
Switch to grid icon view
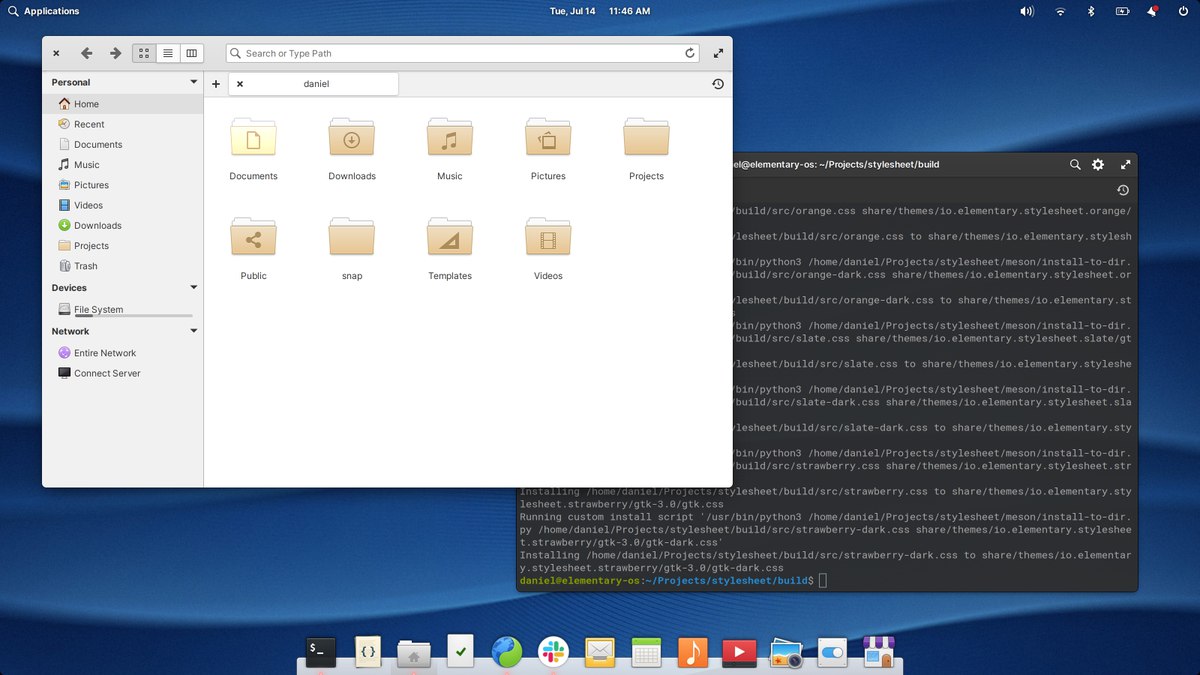click(144, 53)
